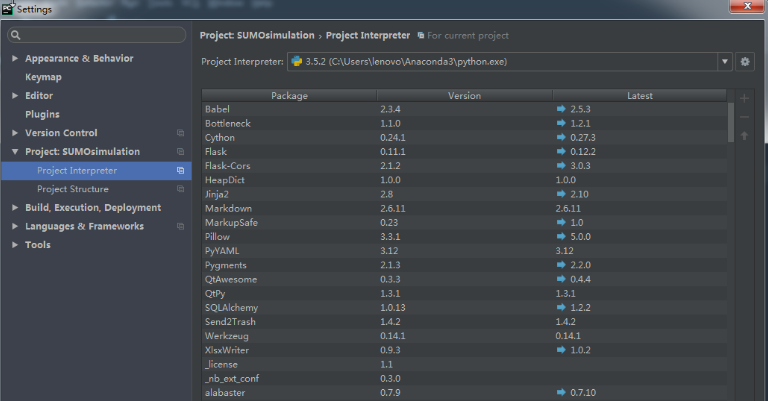
Task: Click the update arrow for Cython
Action: pos(561,137)
